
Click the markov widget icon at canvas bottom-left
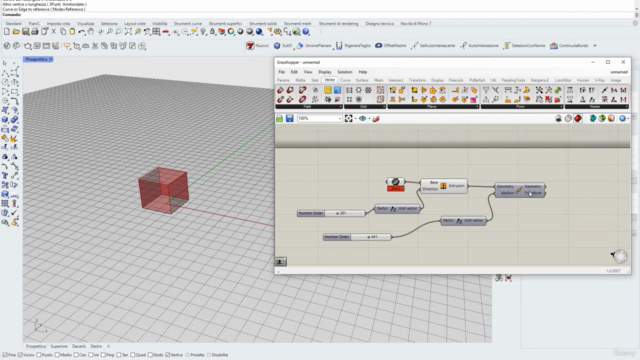tap(280, 261)
